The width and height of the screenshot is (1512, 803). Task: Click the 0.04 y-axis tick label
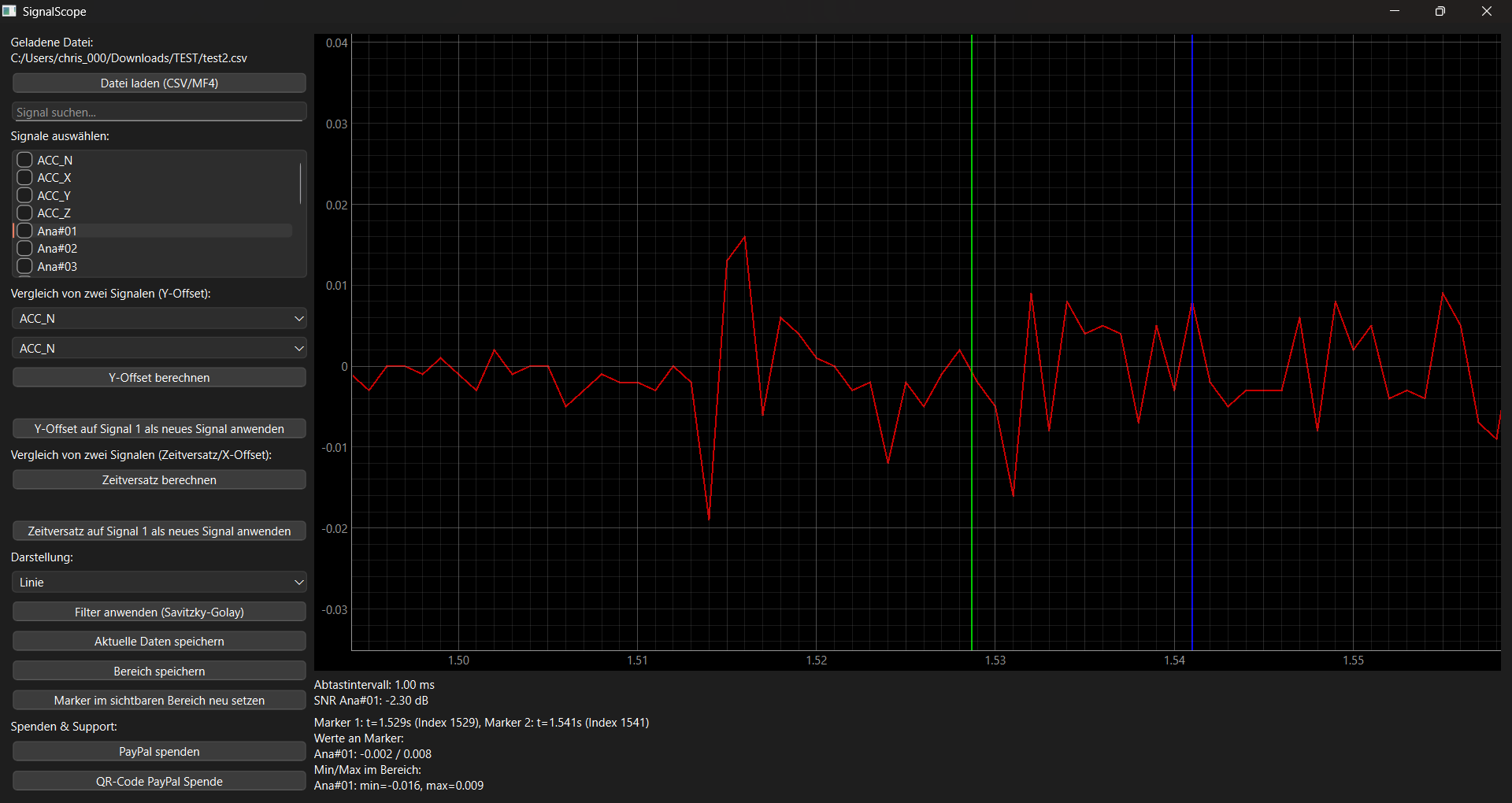(x=336, y=43)
